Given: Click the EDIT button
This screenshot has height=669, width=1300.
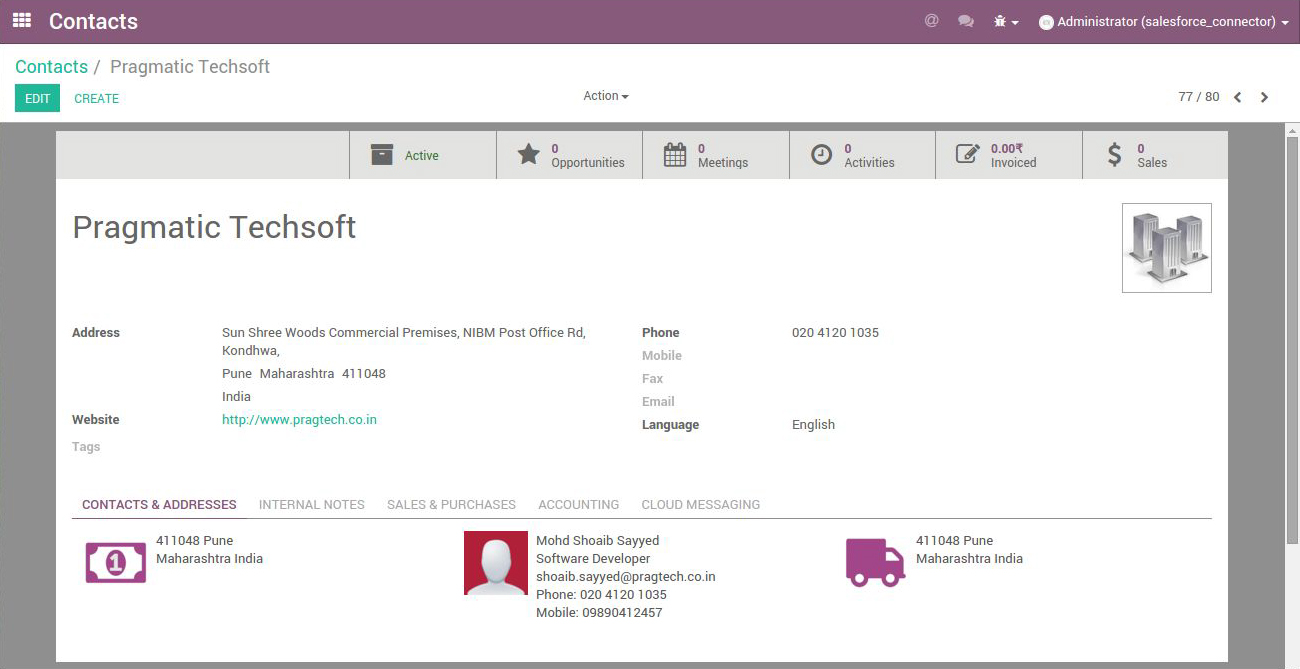Looking at the screenshot, I should coord(37,98).
